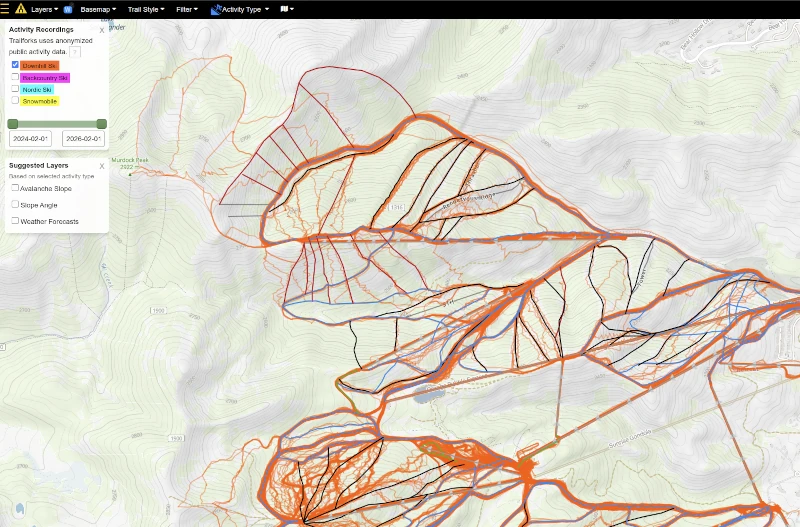Open the Basemap dropdown menu
The image size is (800, 527).
coord(98,9)
